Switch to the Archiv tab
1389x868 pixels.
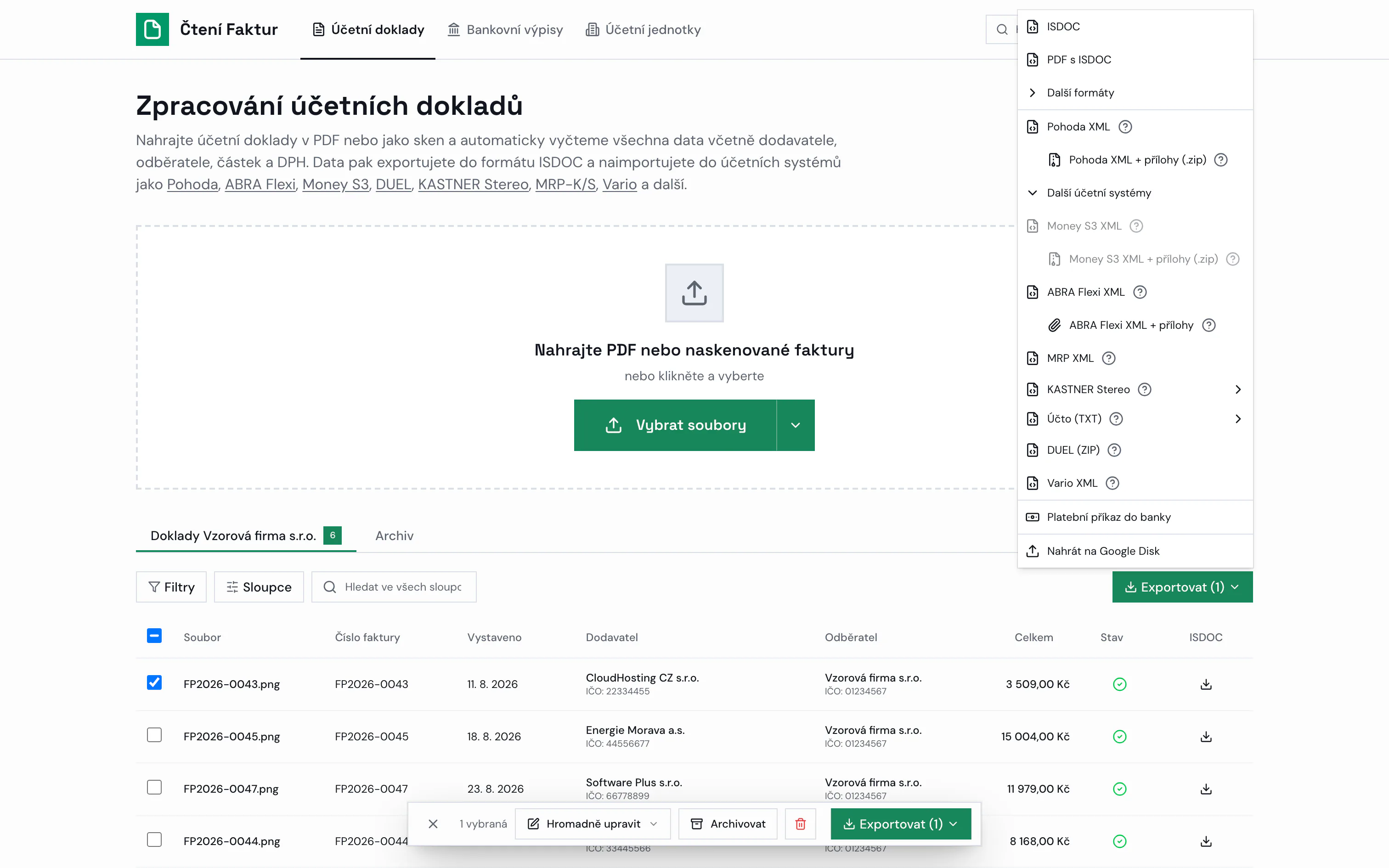(394, 535)
